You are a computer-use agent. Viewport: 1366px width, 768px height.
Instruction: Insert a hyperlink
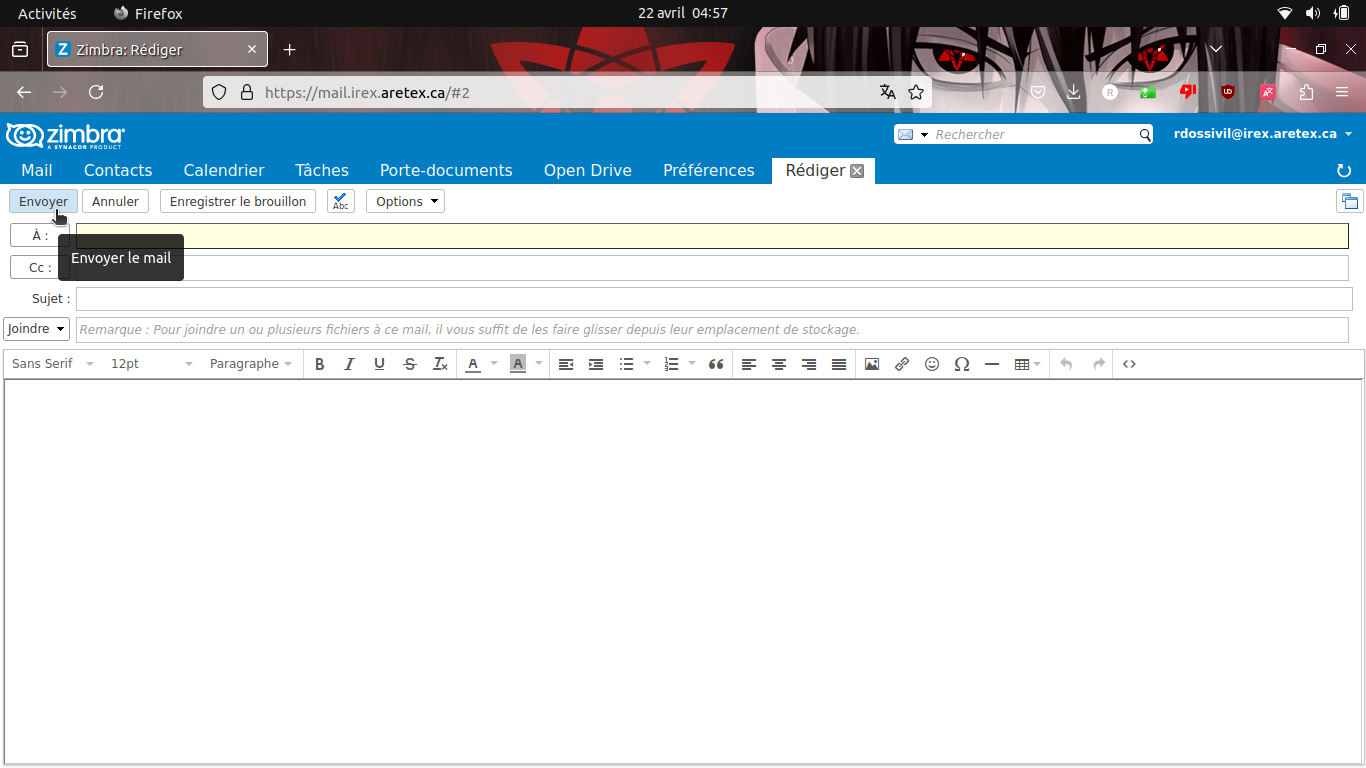click(902, 364)
